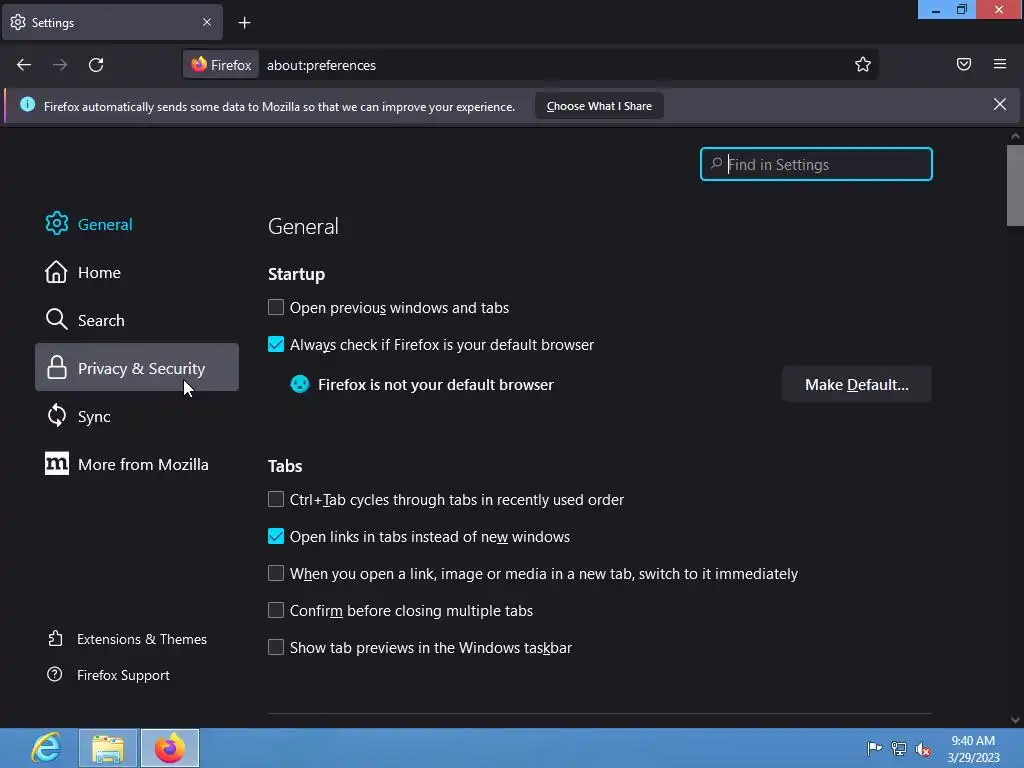1024x768 pixels.
Task: Open More from Mozilla category
Action: click(x=136, y=464)
